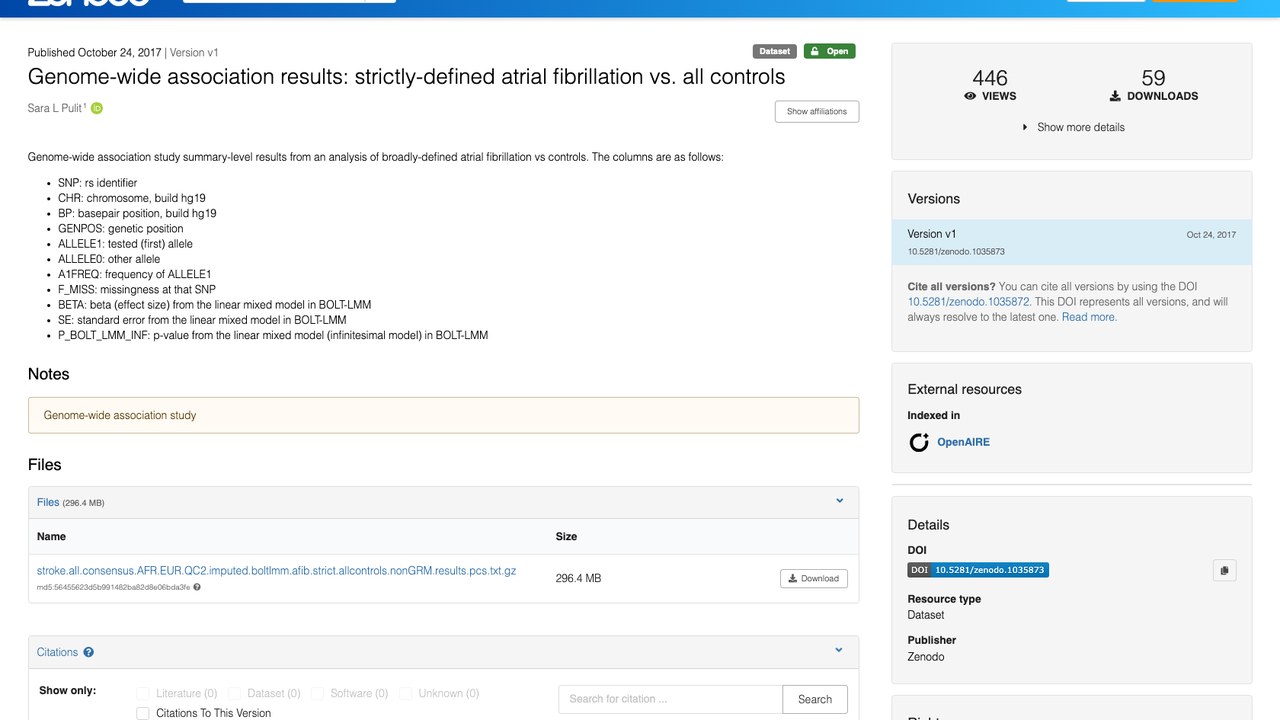Open the stroke.all.consensus file link
Screen dimensions: 1280x720
277,571
